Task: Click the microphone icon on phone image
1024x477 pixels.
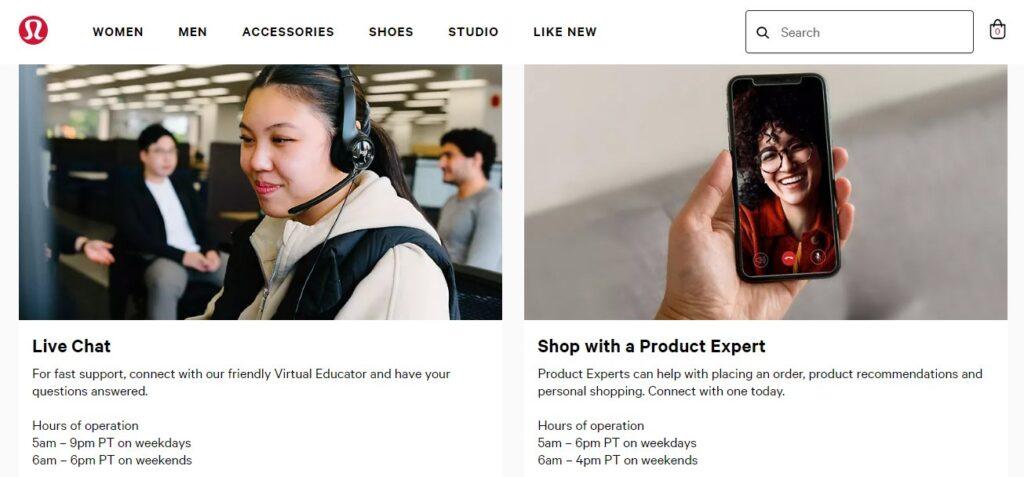Action: click(x=817, y=256)
